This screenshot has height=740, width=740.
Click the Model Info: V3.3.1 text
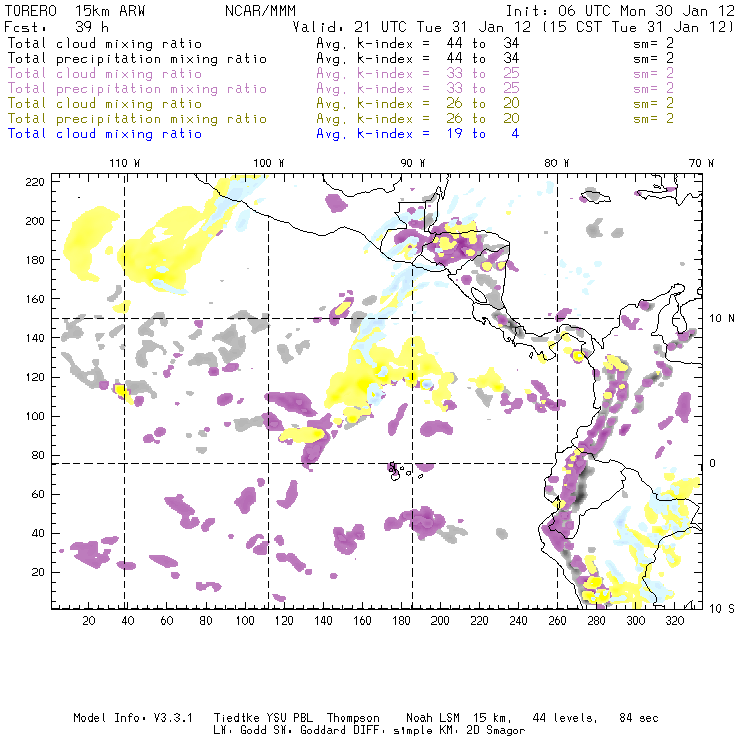133,718
